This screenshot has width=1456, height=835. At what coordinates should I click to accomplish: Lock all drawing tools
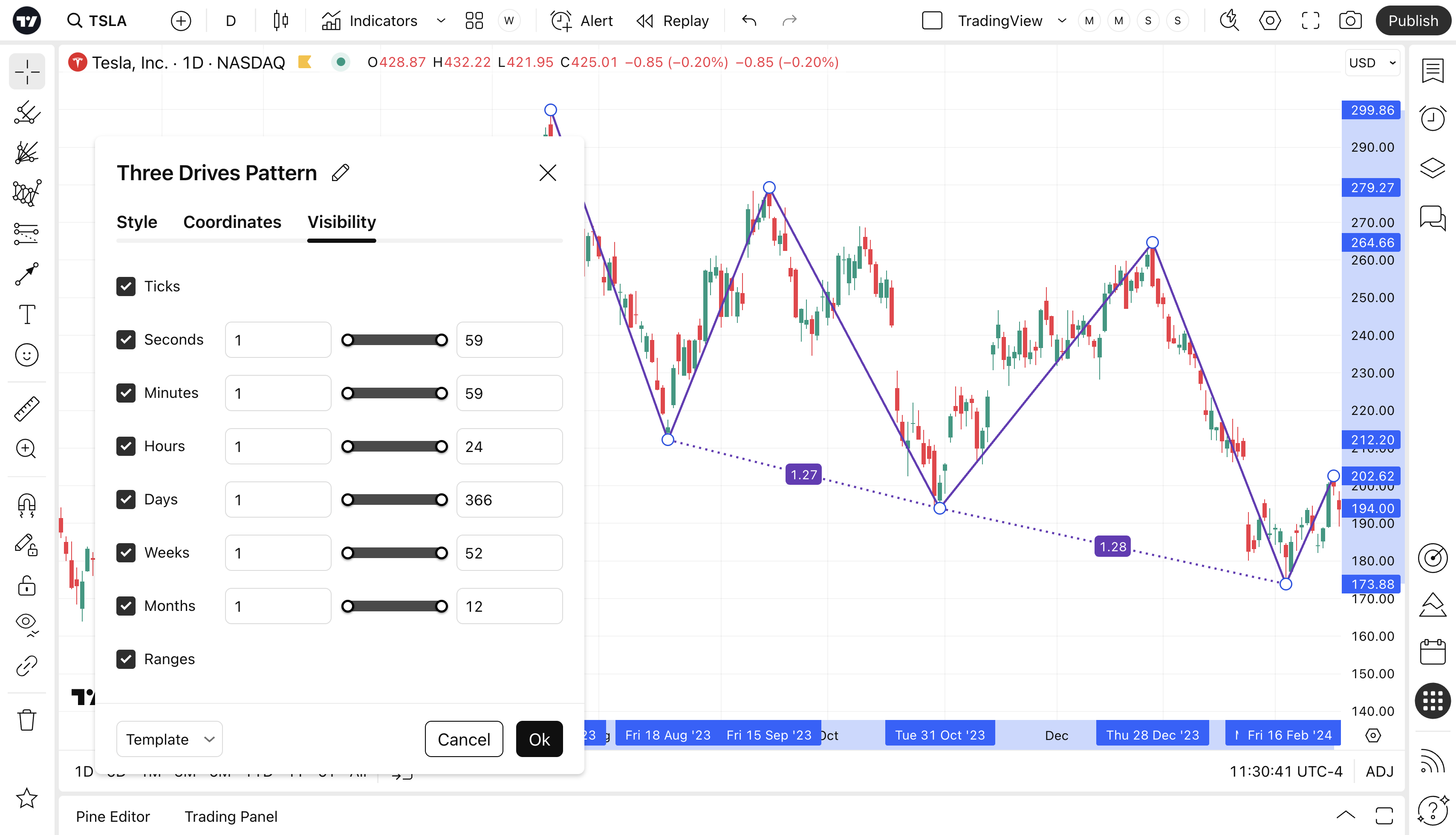click(27, 585)
